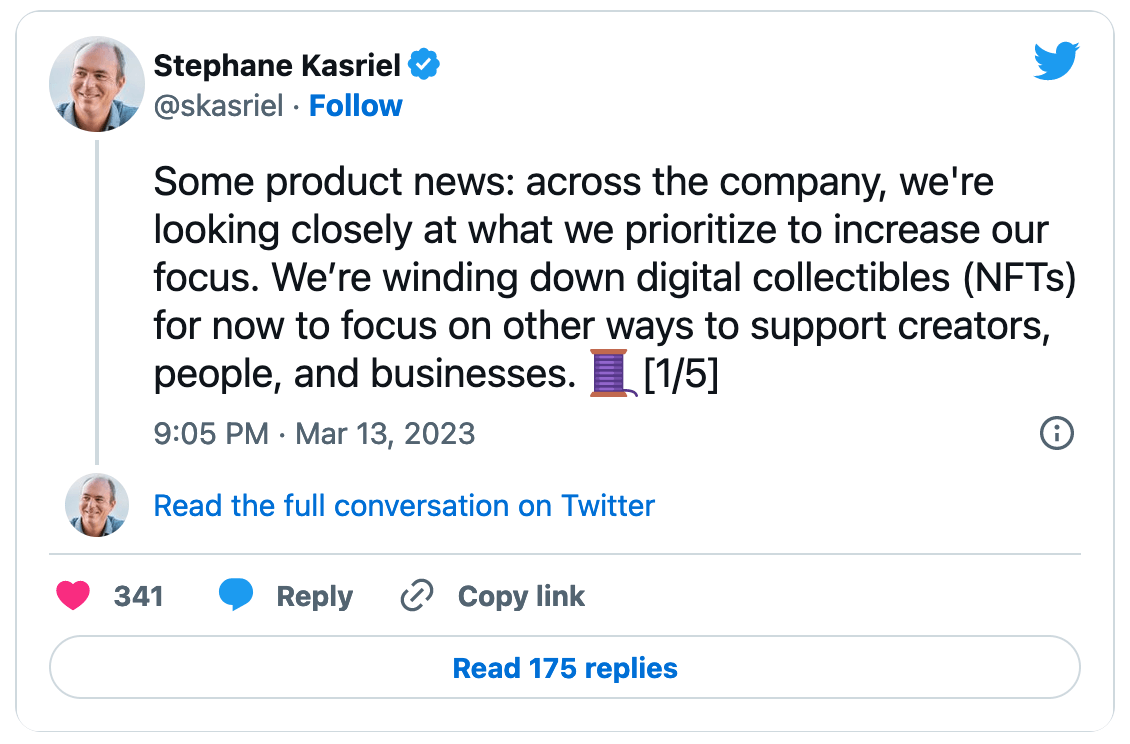
Task: Like the tweet with the heart icon
Action: (72, 597)
